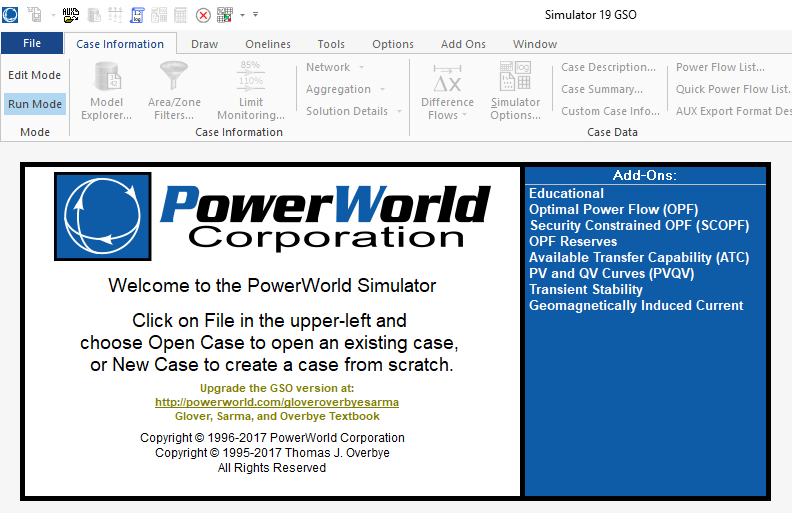The width and height of the screenshot is (792, 513).
Task: Click the save case icon in quick access toolbar
Action: tap(34, 15)
